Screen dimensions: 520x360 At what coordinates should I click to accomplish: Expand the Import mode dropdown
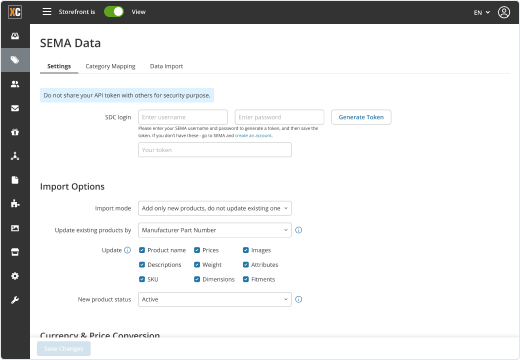pos(215,208)
